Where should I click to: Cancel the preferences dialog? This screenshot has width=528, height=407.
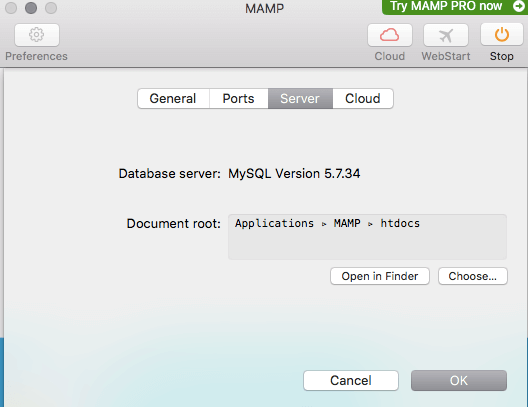[x=351, y=380]
